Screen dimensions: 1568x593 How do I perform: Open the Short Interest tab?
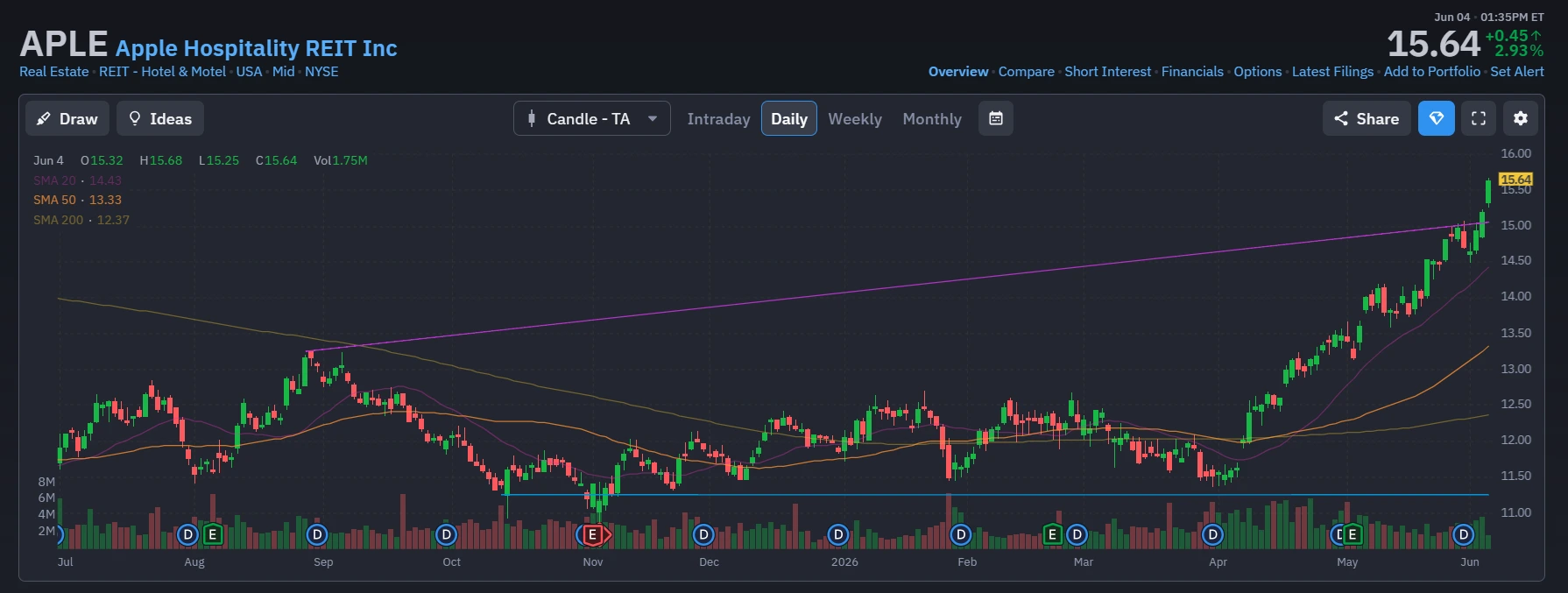coord(1108,72)
